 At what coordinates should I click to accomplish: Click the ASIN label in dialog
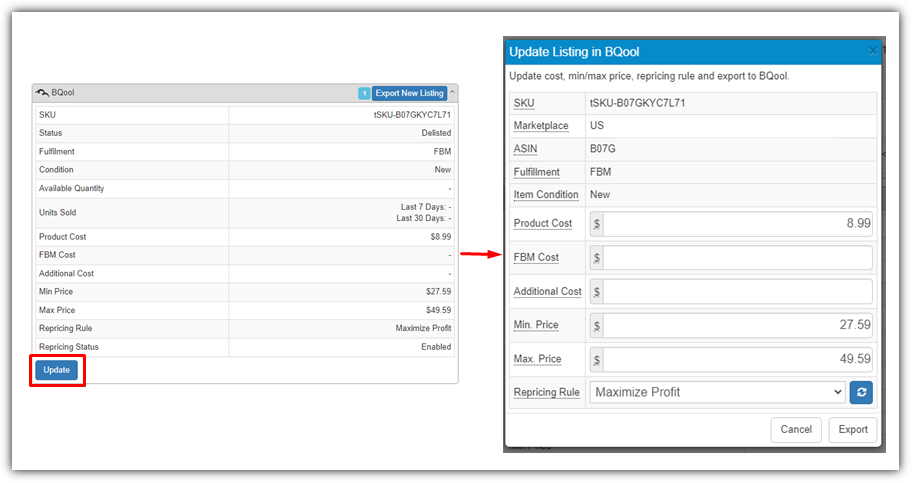(525, 149)
